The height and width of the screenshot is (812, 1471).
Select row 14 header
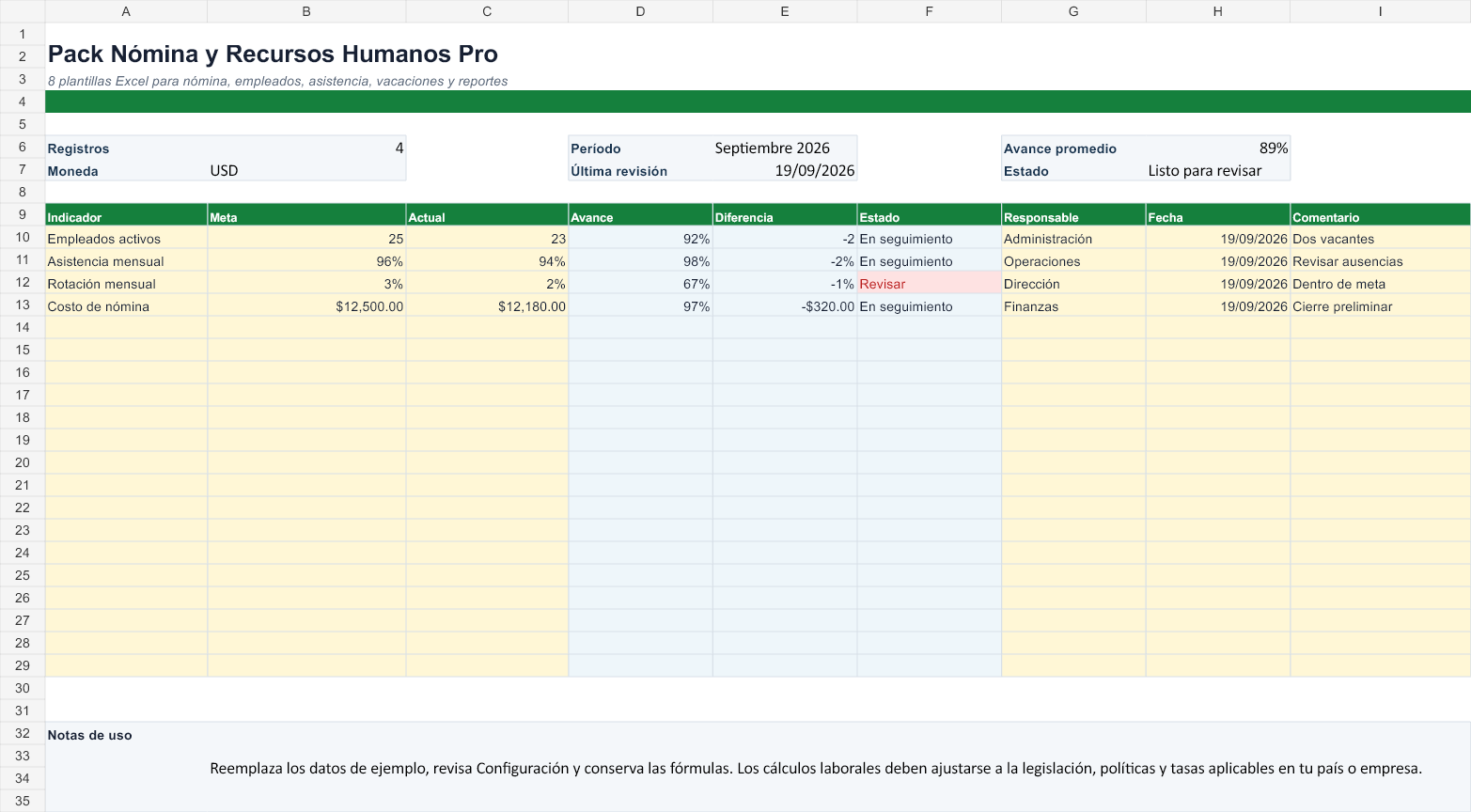point(23,327)
